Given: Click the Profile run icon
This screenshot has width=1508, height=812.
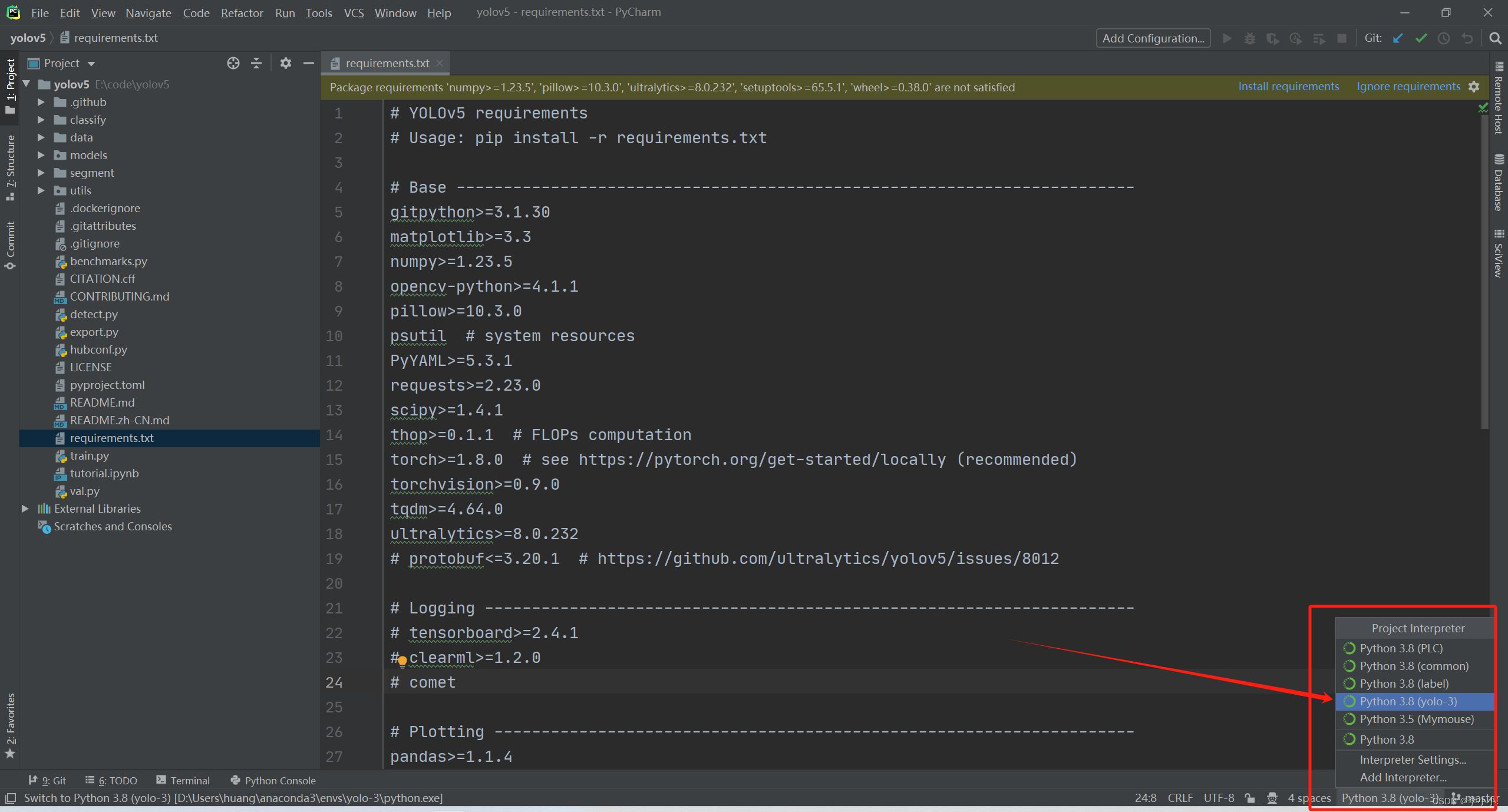Looking at the screenshot, I should pos(1295,38).
